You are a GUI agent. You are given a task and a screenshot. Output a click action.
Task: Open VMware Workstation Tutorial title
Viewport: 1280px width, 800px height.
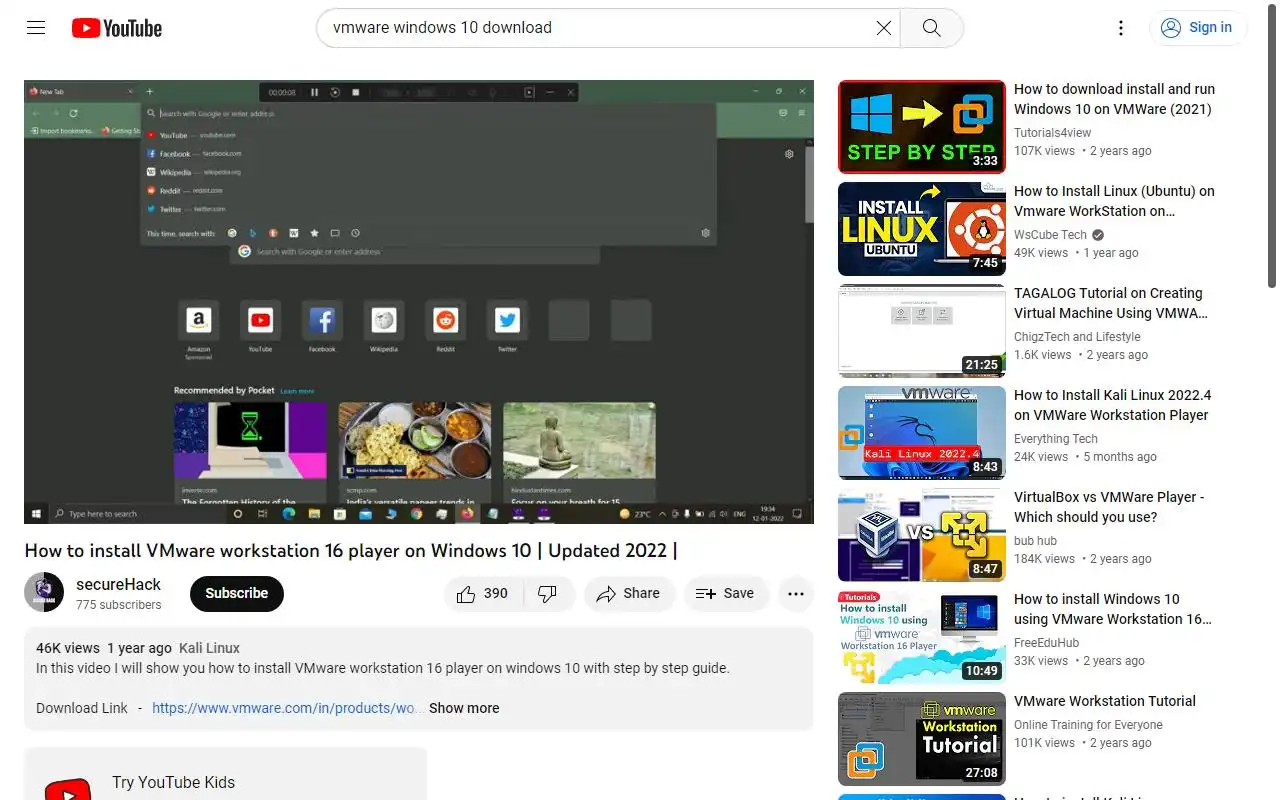1105,701
